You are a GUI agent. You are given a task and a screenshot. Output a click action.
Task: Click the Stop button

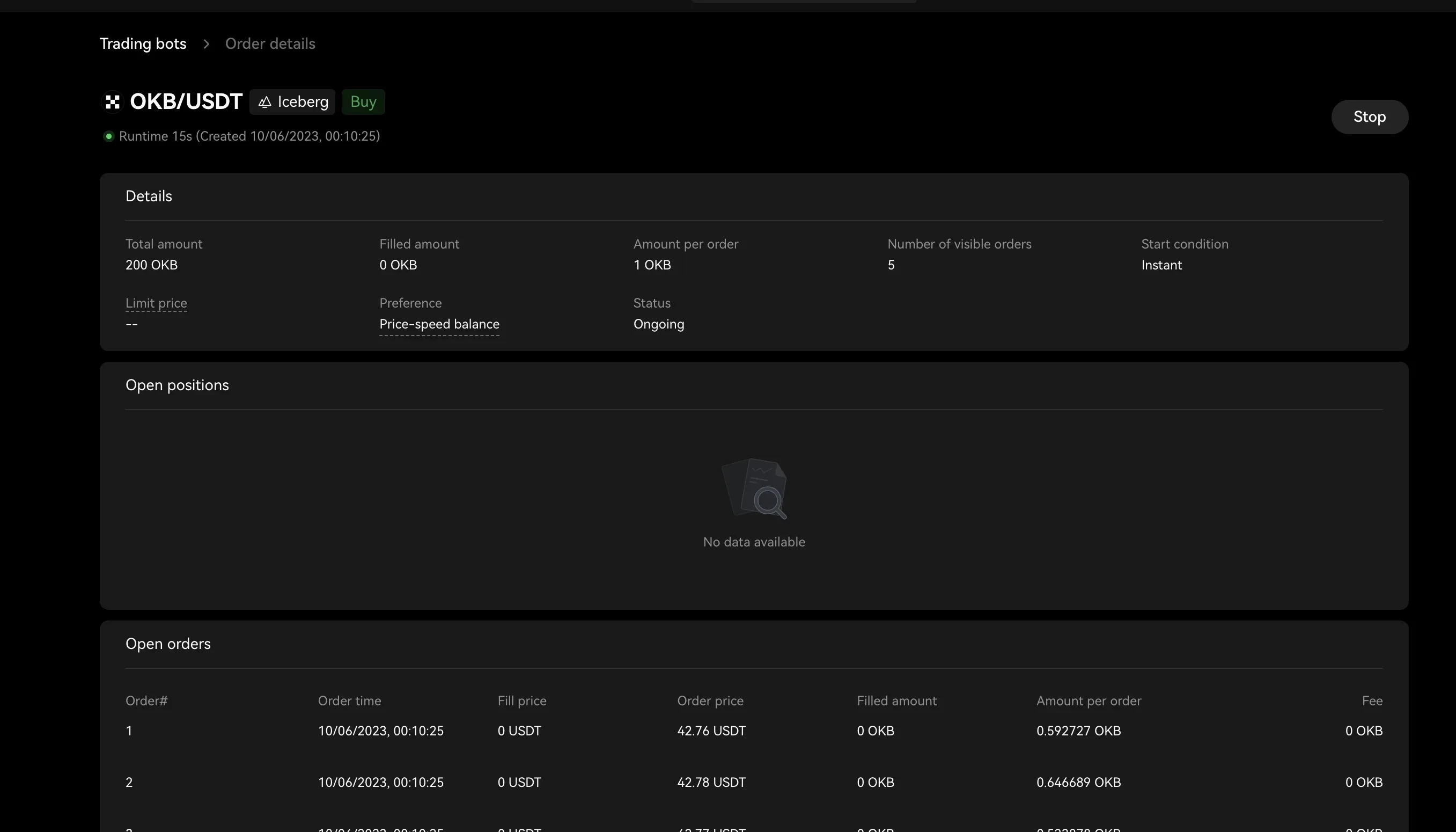[x=1369, y=116]
